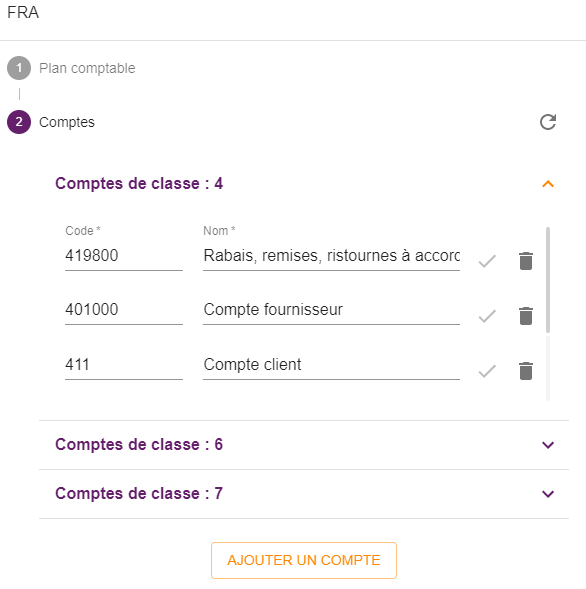Validate account 419800 with checkmark
The height and width of the screenshot is (589, 586).
pos(487,261)
